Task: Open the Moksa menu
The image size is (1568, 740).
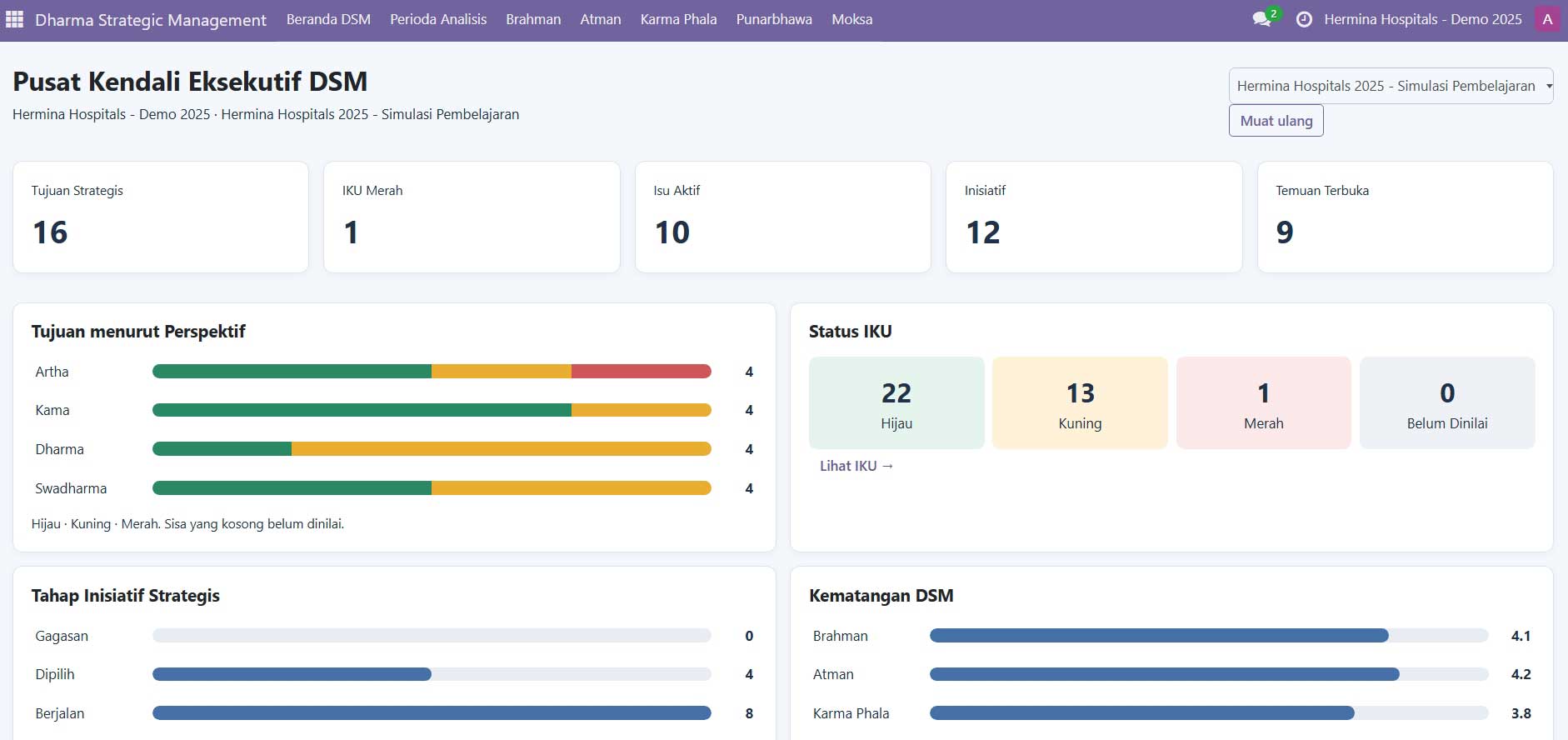Action: (x=851, y=19)
